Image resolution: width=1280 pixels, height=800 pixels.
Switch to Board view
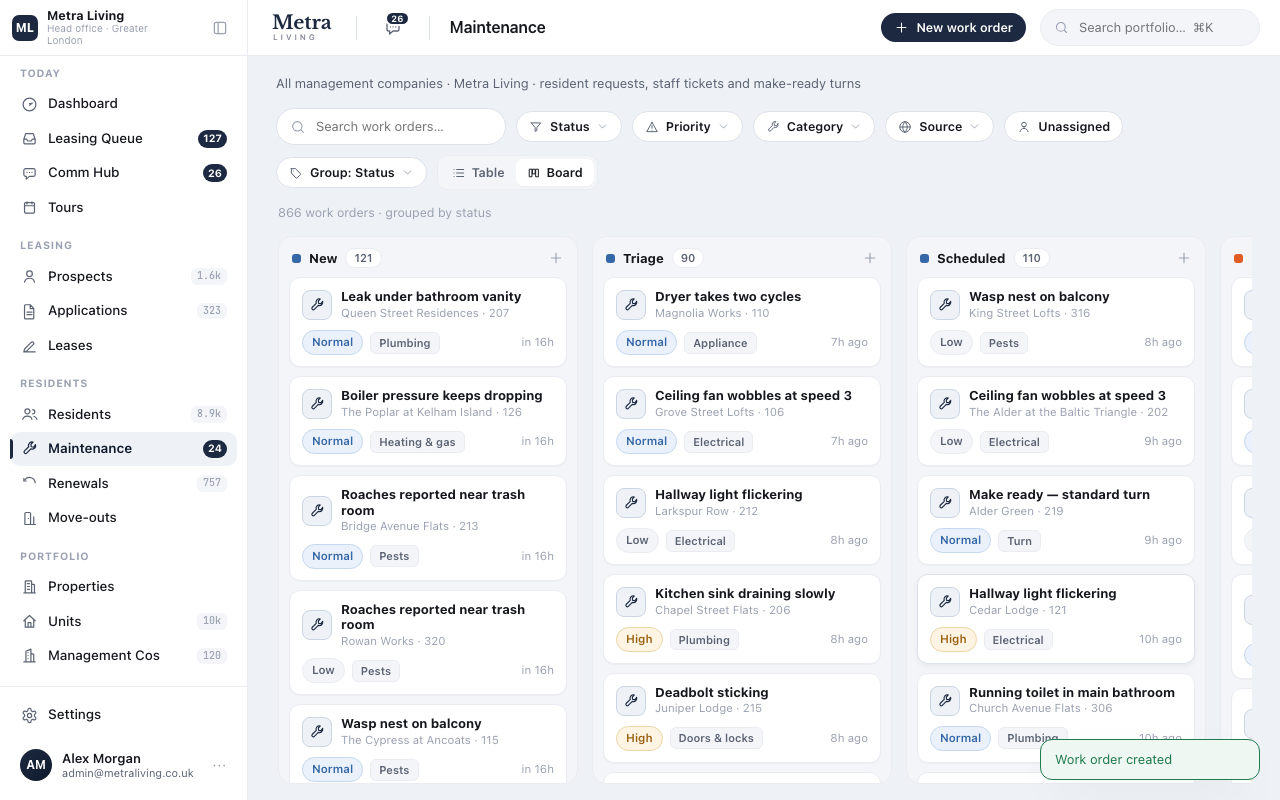(x=555, y=173)
